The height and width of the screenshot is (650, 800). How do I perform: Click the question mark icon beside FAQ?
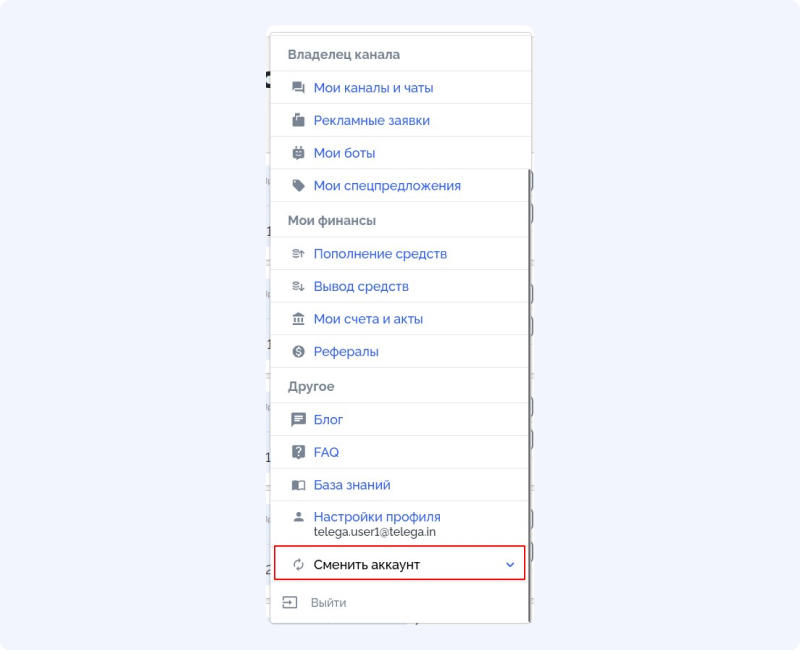(x=298, y=452)
